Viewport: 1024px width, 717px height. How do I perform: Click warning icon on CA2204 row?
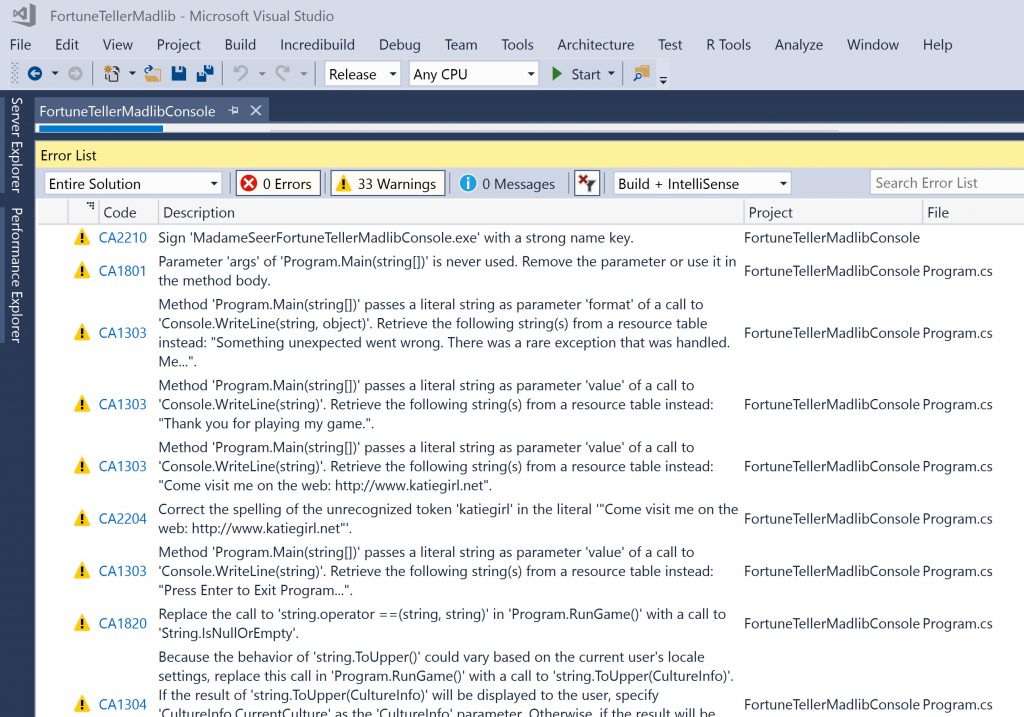click(82, 518)
